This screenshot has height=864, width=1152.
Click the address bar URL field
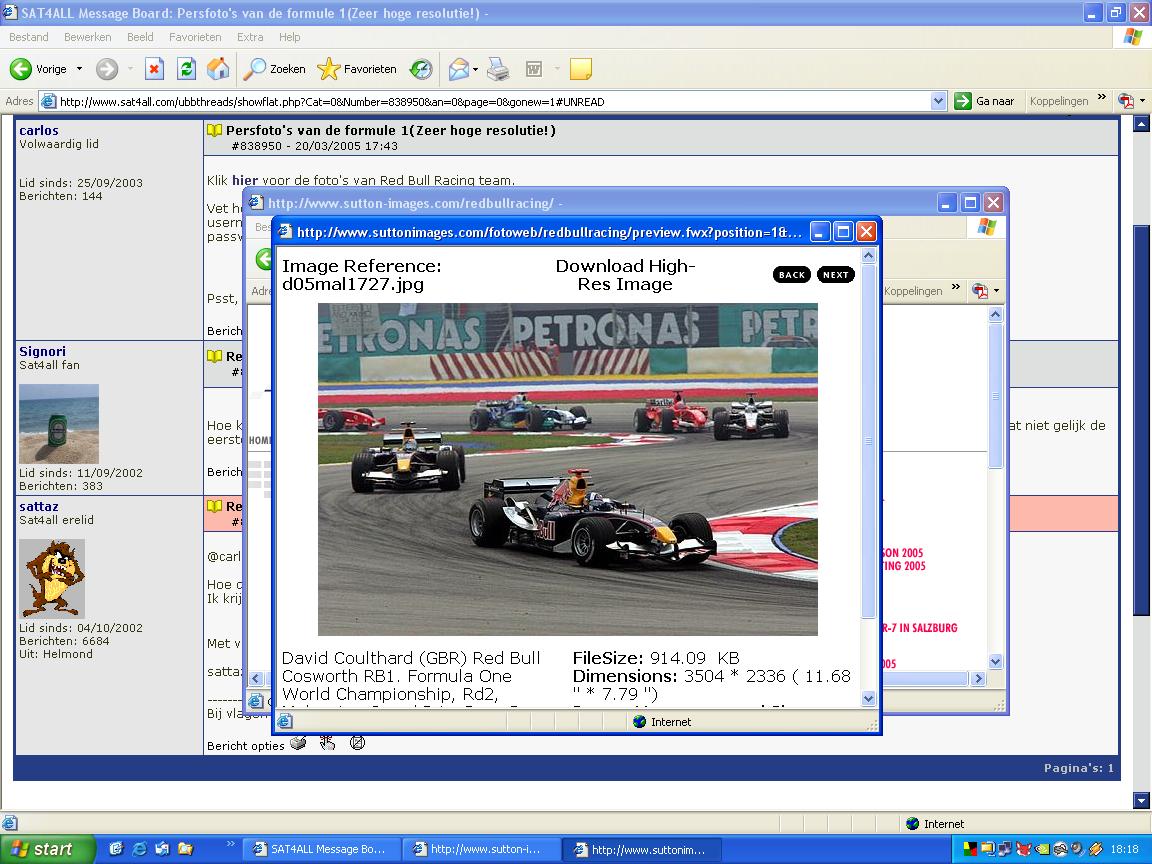[485, 101]
